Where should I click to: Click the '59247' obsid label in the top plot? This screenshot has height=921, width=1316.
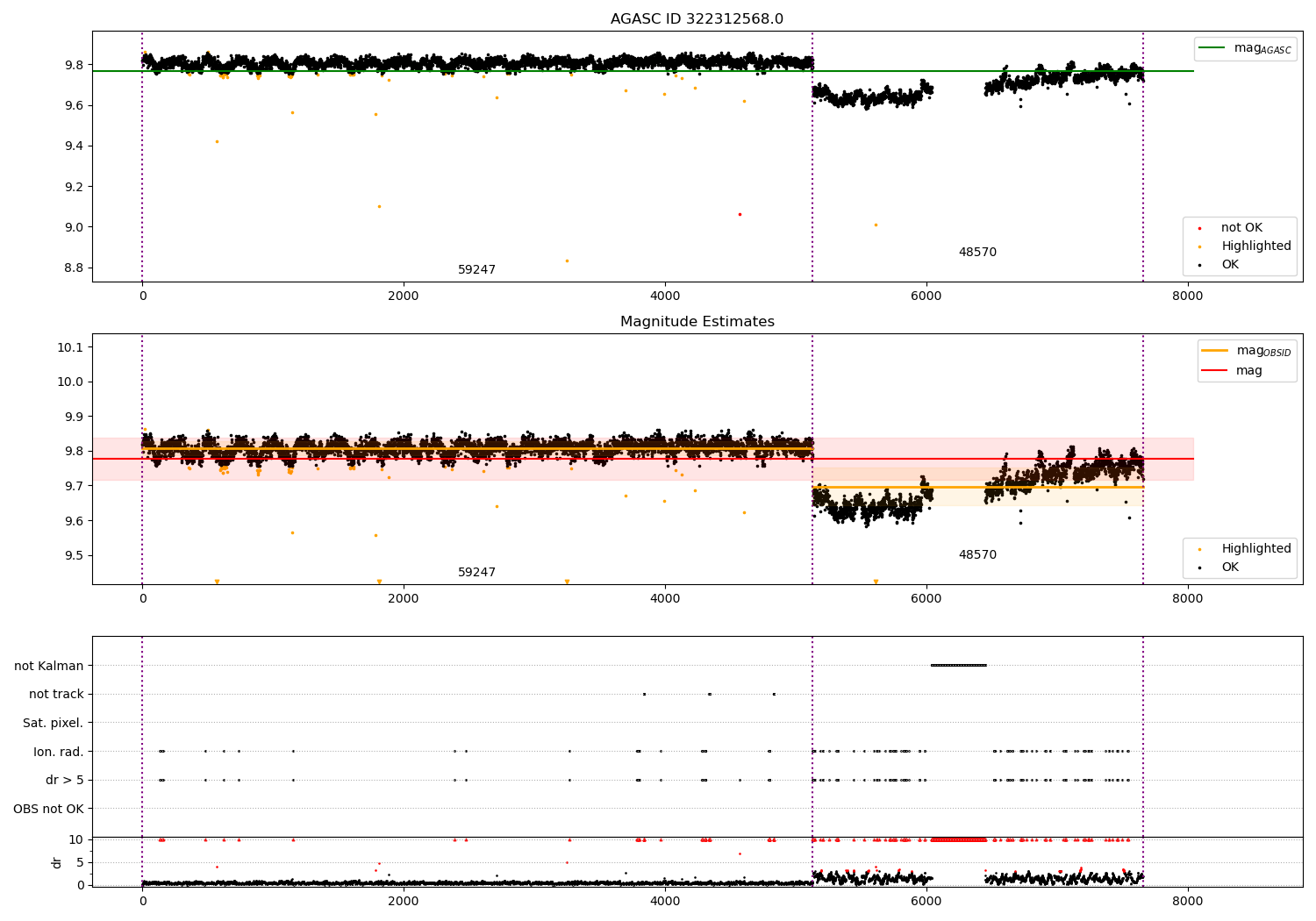click(x=476, y=270)
